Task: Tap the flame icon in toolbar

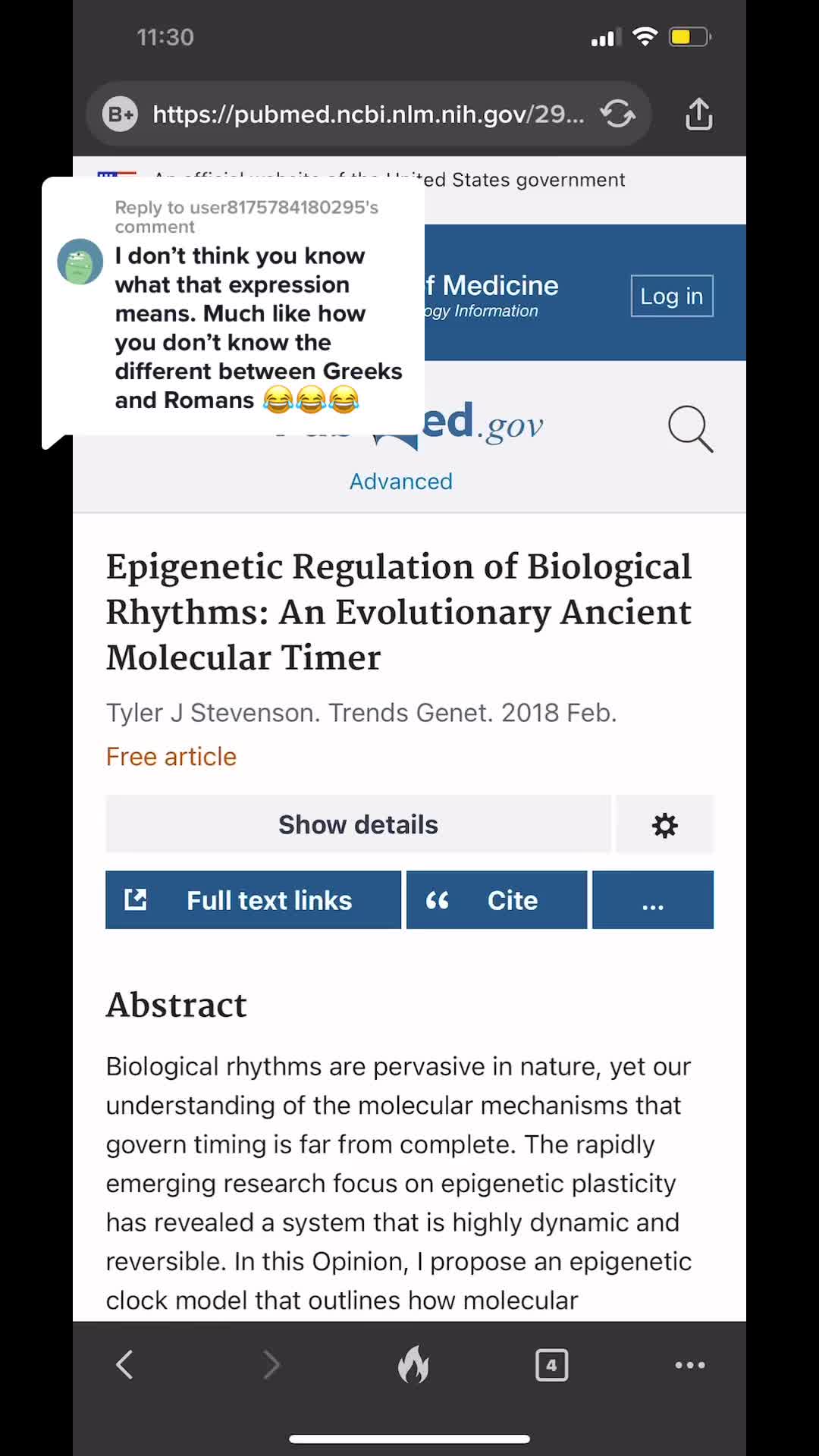Action: coord(413,1365)
